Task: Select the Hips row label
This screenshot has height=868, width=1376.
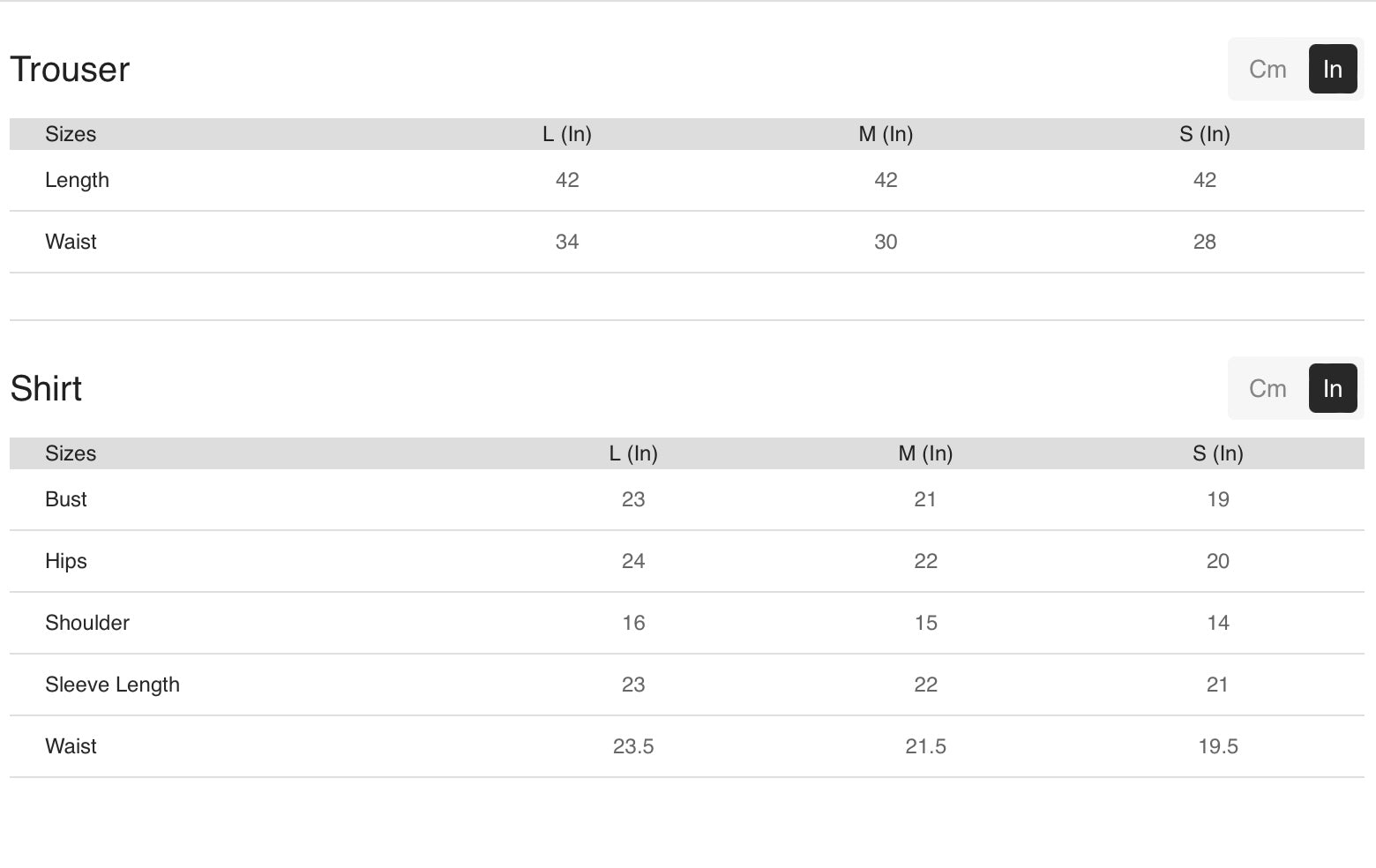Action: tap(66, 561)
